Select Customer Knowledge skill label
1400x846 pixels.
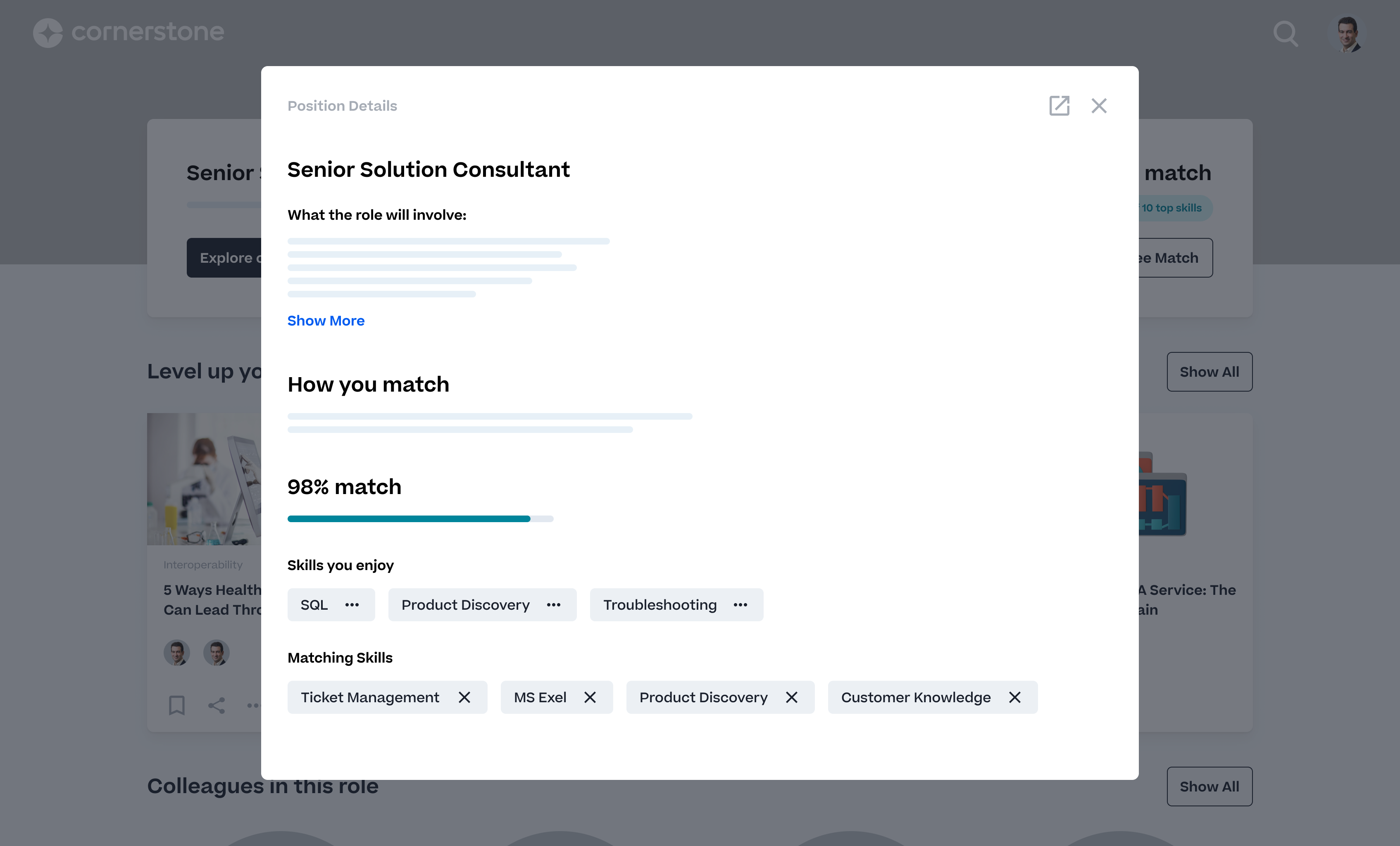[916, 697]
